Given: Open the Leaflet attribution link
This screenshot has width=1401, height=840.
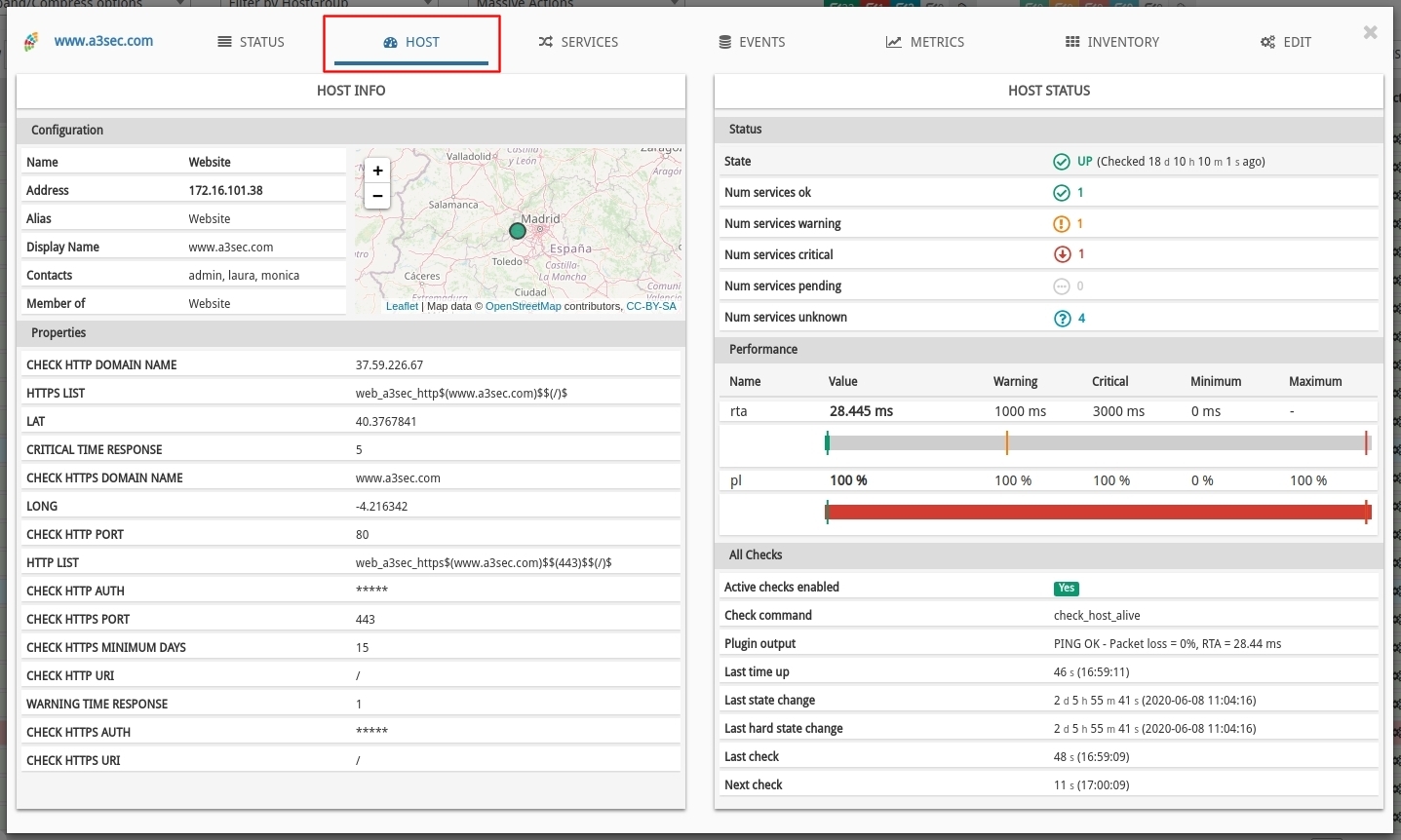Looking at the screenshot, I should click(402, 306).
